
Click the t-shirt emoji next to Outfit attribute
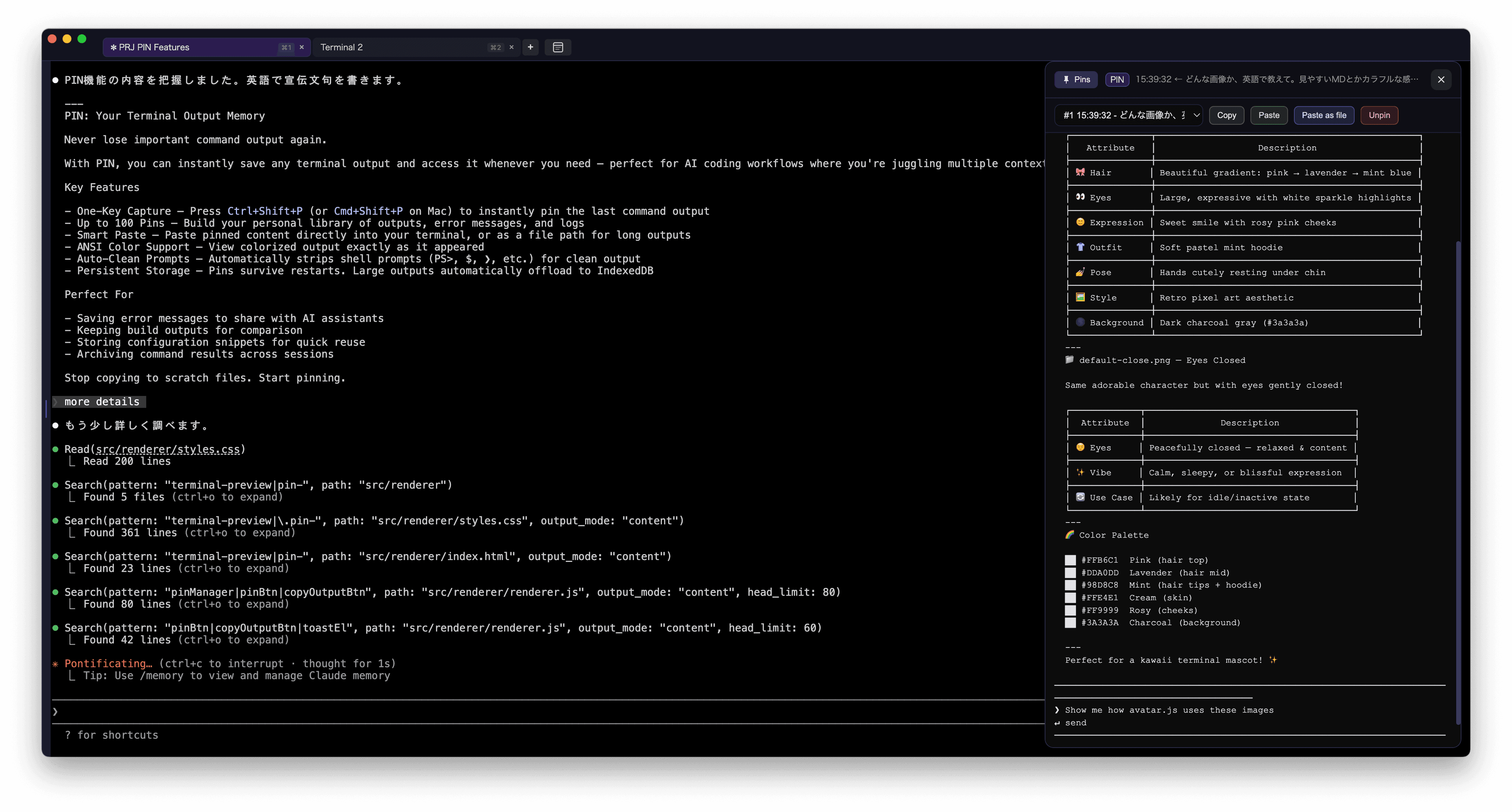(x=1080, y=247)
